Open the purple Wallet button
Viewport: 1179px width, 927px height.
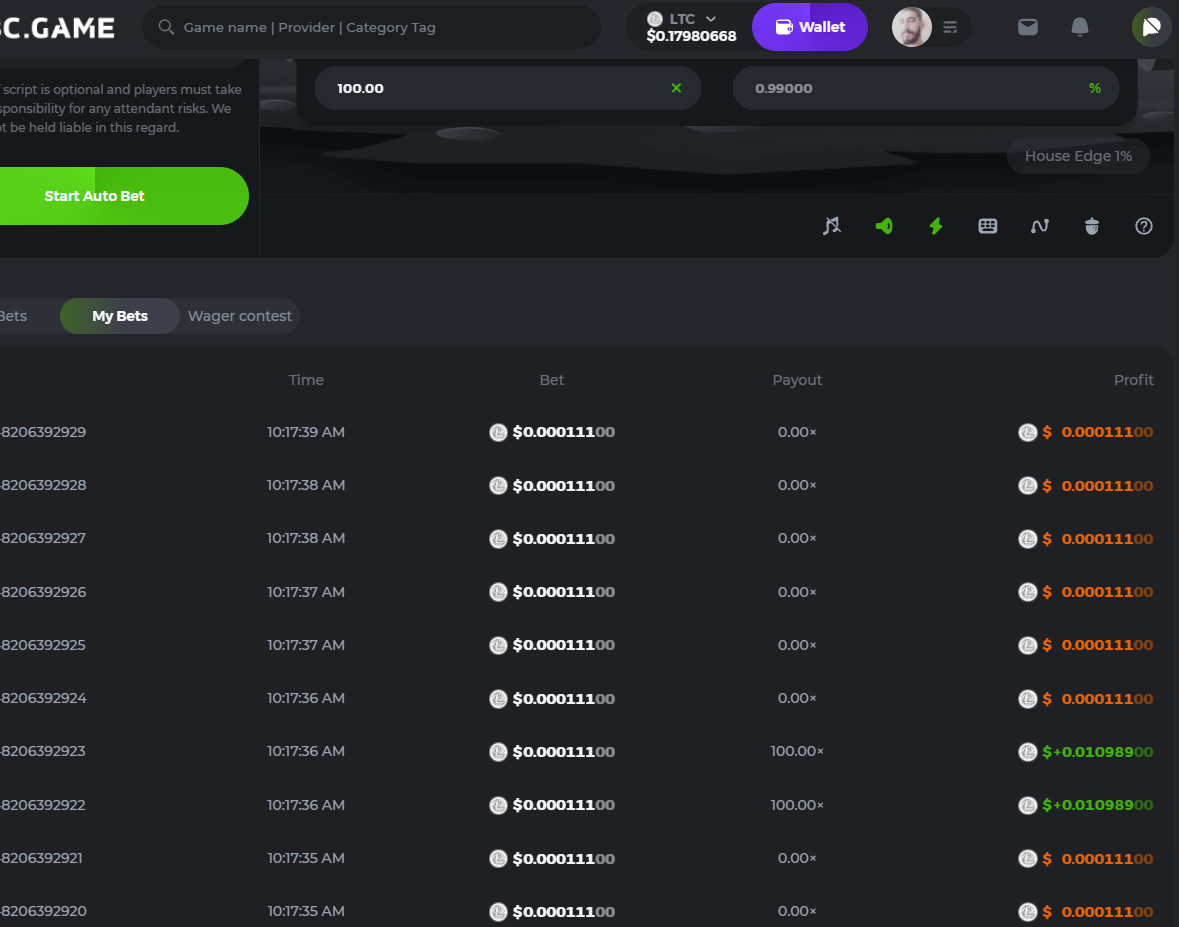tap(810, 27)
